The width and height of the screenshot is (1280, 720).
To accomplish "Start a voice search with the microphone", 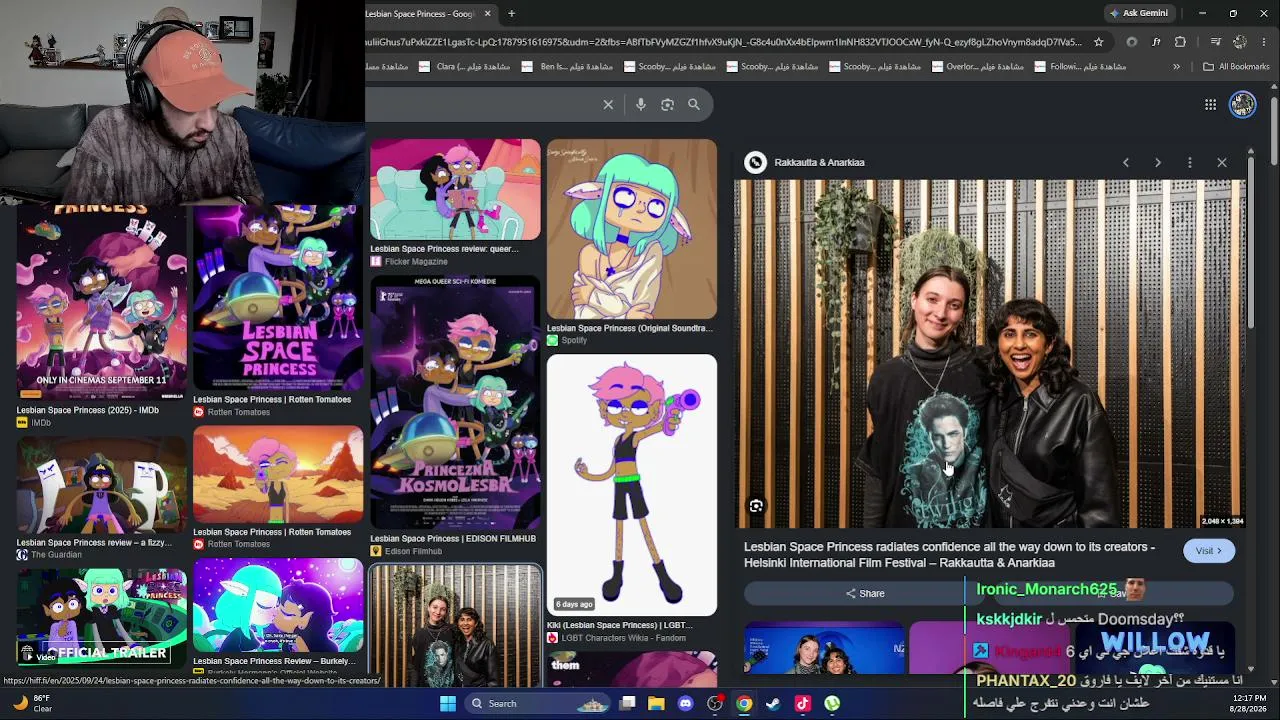I will pos(641,104).
